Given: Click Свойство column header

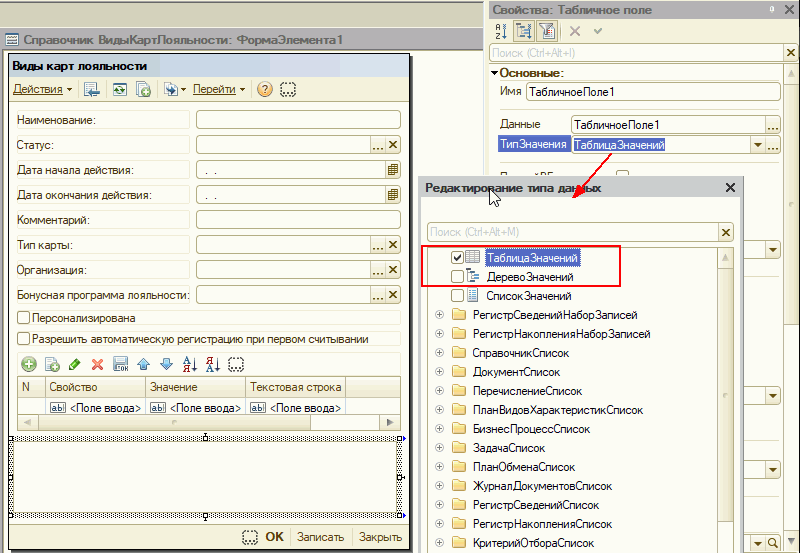Looking at the screenshot, I should tap(95, 387).
